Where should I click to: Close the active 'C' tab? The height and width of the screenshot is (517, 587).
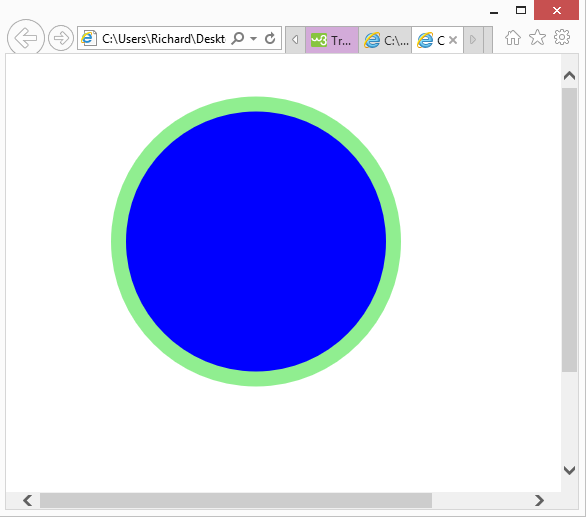(453, 40)
